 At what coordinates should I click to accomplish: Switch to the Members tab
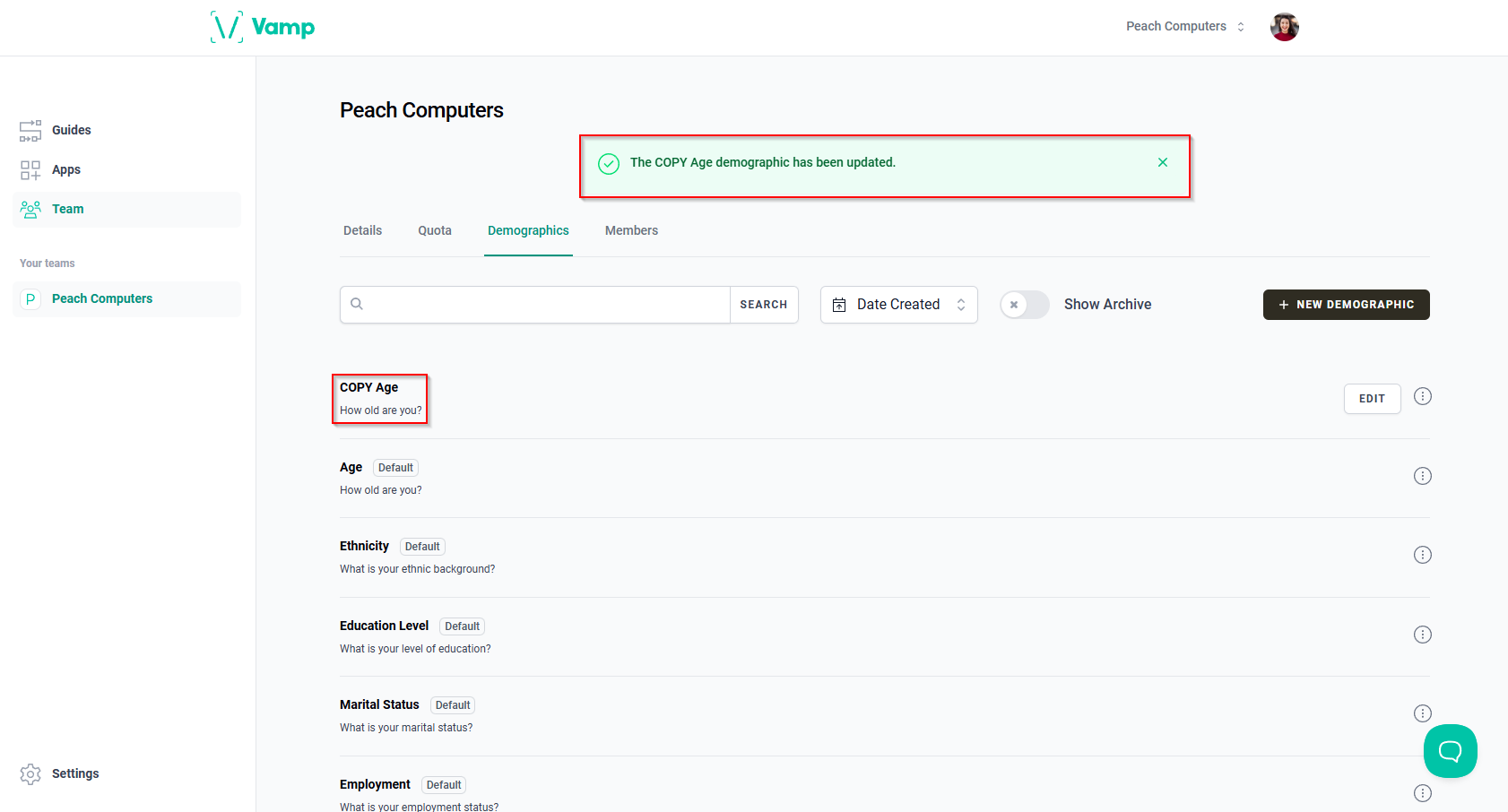(x=631, y=231)
